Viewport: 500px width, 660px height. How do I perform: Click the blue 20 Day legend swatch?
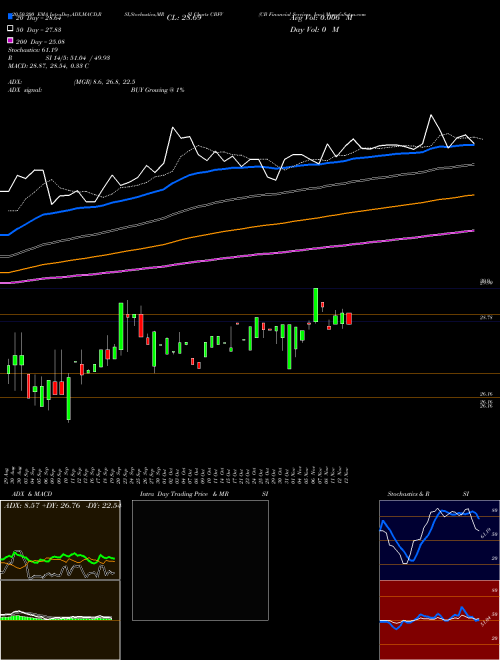click(x=11, y=16)
